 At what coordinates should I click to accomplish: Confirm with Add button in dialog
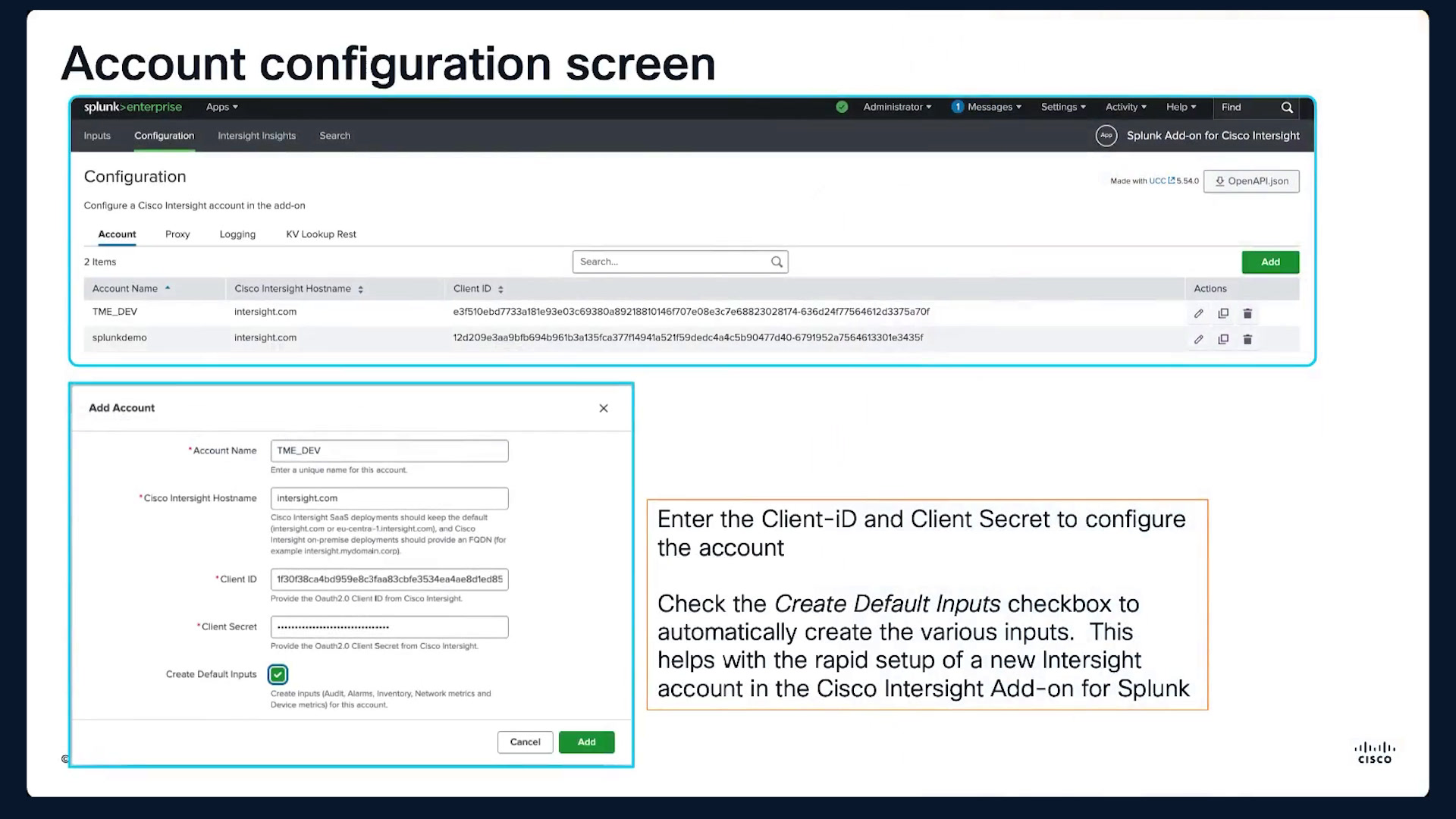pos(586,742)
